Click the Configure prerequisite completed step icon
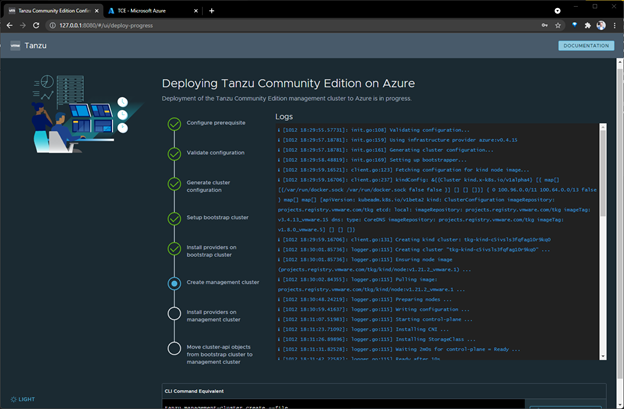624x409 pixels. (x=174, y=124)
